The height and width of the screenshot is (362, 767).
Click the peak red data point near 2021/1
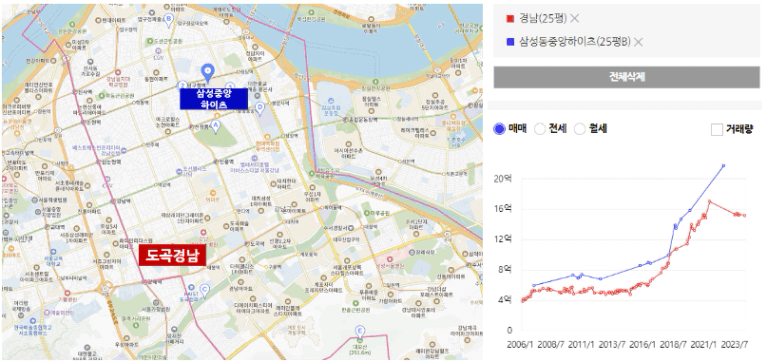pyautogui.click(x=709, y=201)
